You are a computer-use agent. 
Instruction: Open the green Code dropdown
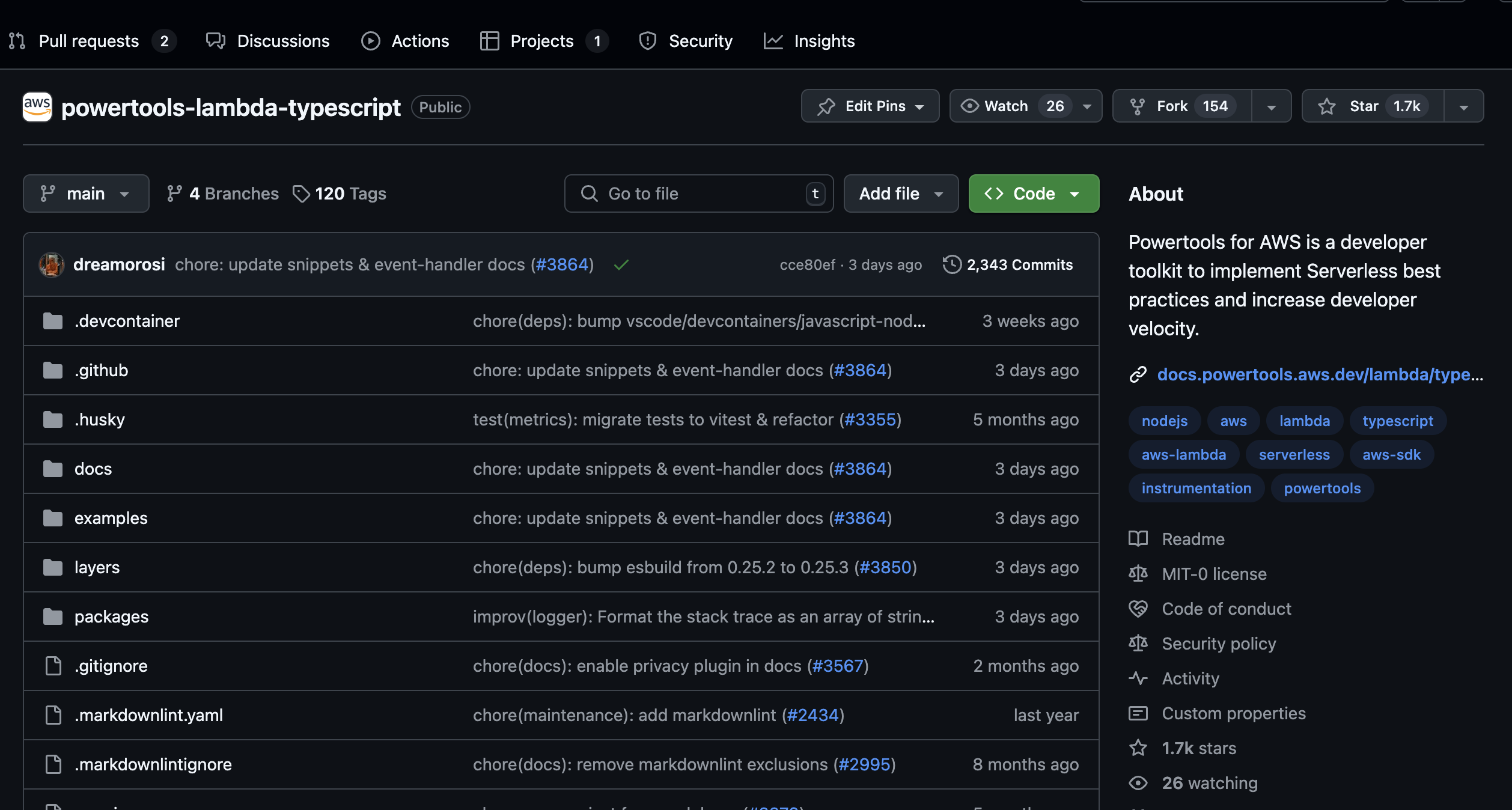pyautogui.click(x=1034, y=193)
